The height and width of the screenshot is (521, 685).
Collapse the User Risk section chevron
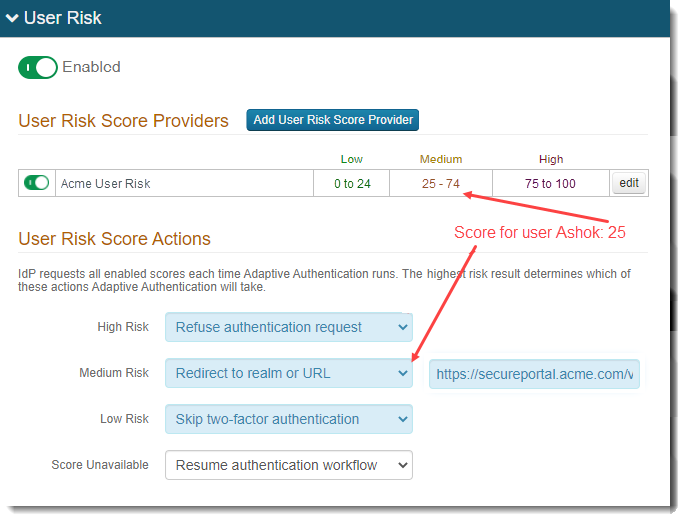pos(13,18)
